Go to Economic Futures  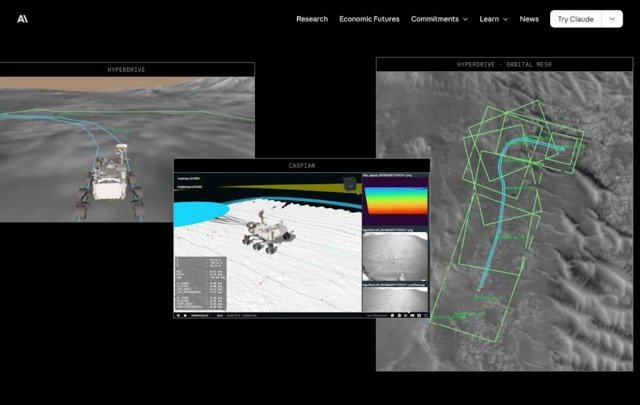(x=369, y=19)
